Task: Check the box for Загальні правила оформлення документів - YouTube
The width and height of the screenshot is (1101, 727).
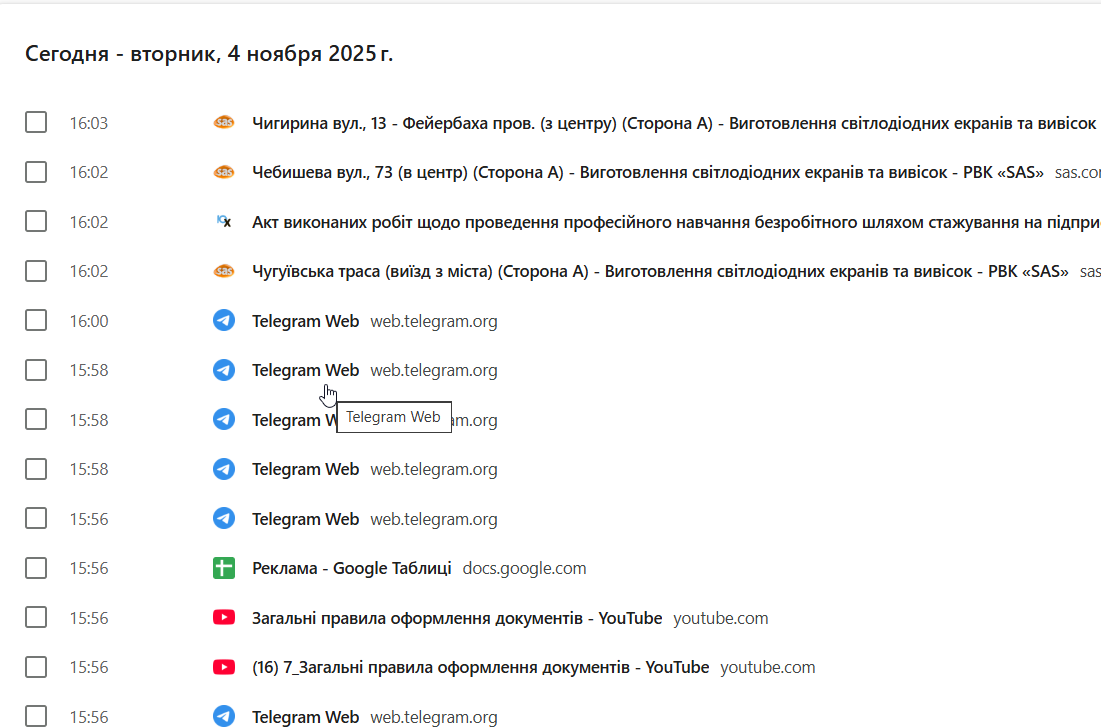Action: (36, 617)
